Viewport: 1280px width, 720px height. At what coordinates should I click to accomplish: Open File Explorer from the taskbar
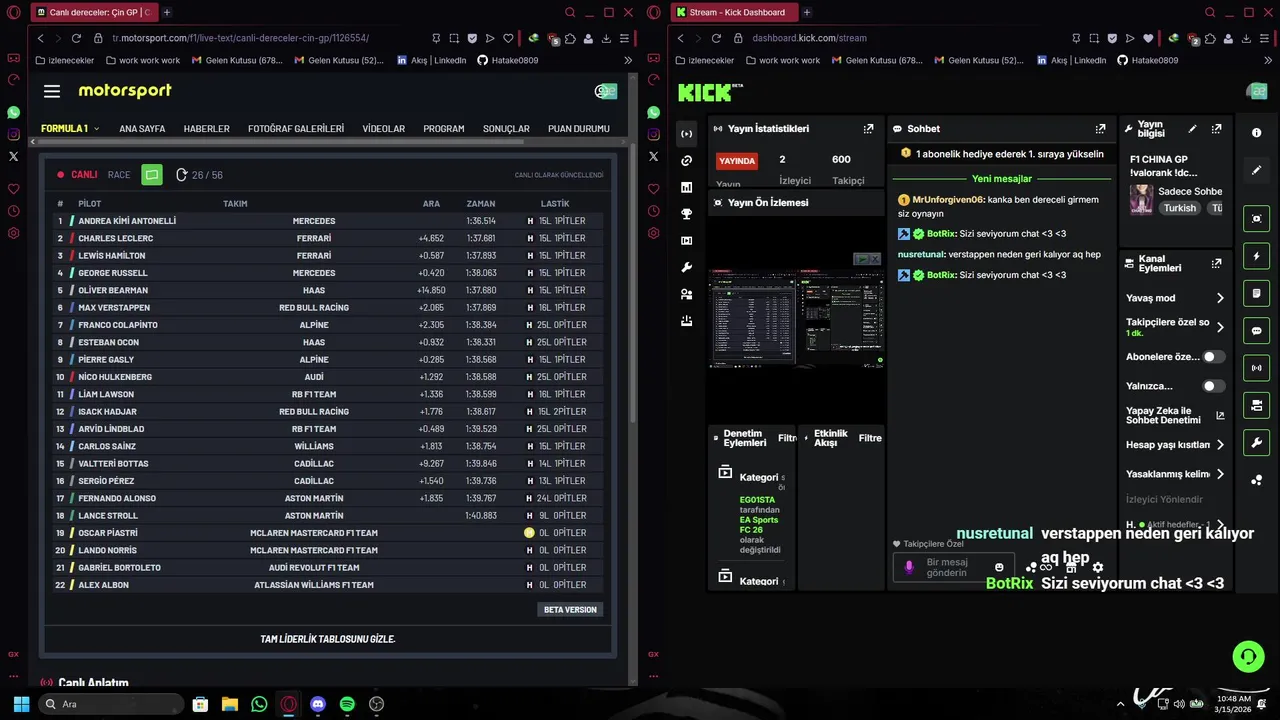point(229,704)
